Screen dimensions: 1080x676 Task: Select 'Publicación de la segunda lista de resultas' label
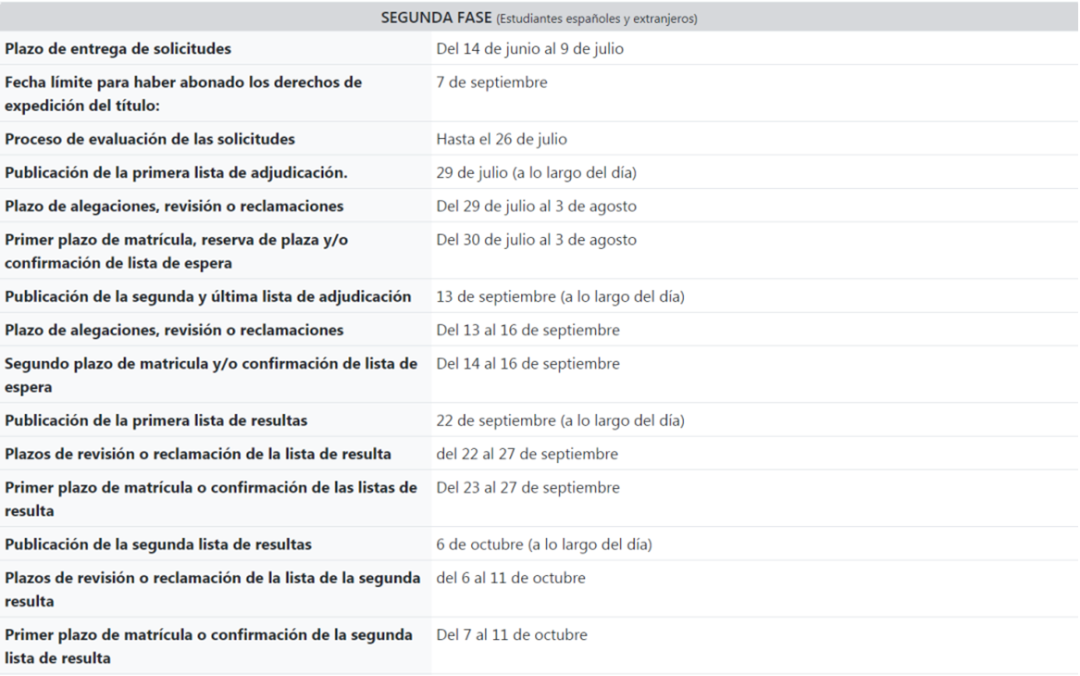click(x=158, y=545)
